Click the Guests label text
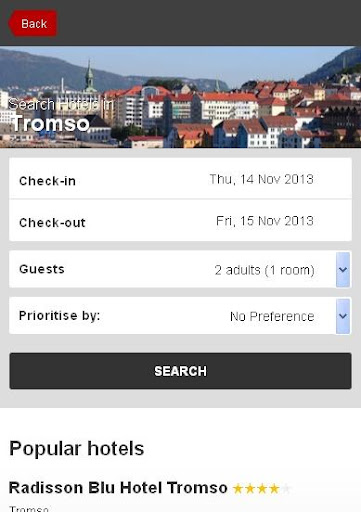This screenshot has width=361, height=512. 42,269
